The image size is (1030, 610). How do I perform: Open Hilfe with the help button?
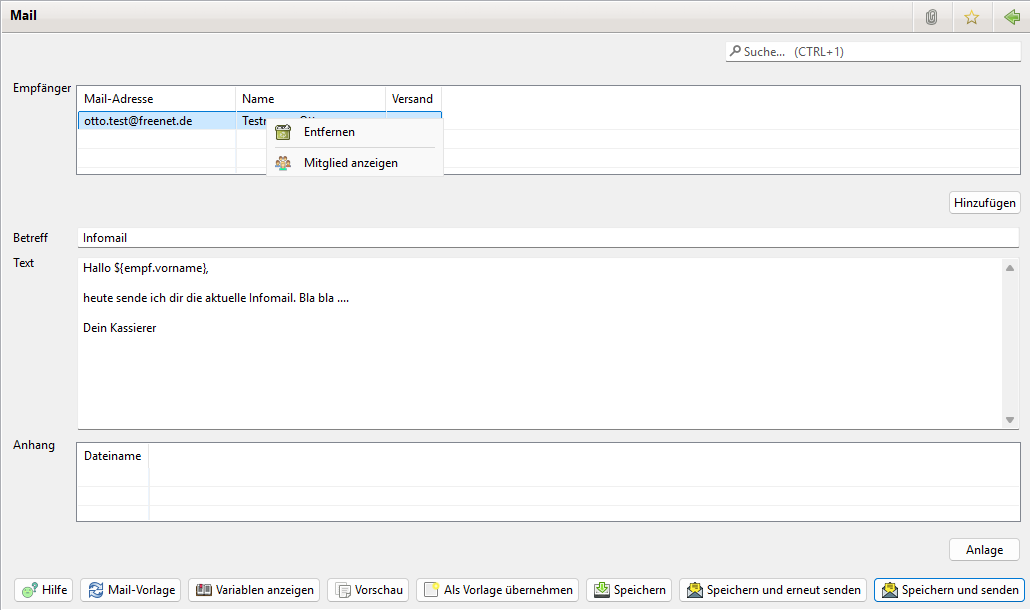(x=44, y=590)
